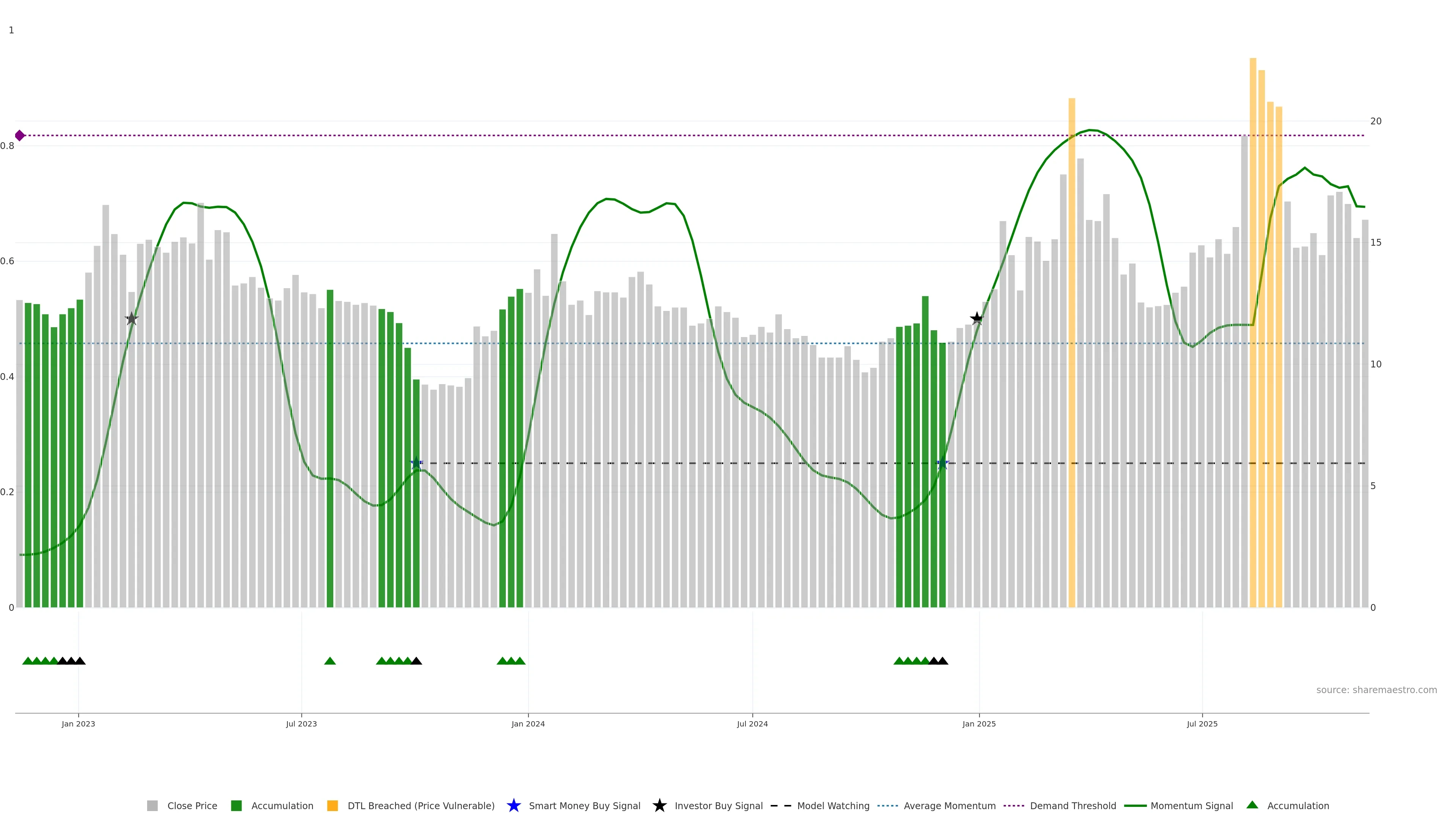
Task: Click the lone green triangle after Jul 2023
Action: (330, 661)
